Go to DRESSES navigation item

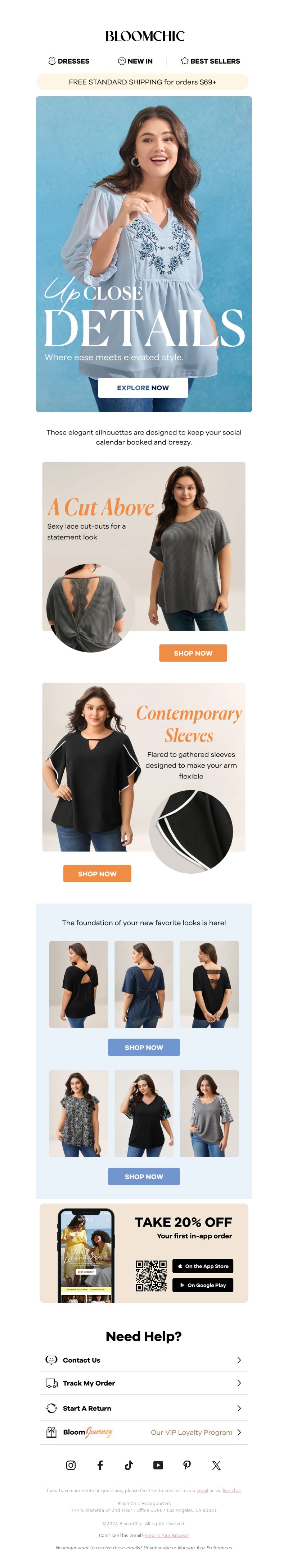[x=69, y=61]
